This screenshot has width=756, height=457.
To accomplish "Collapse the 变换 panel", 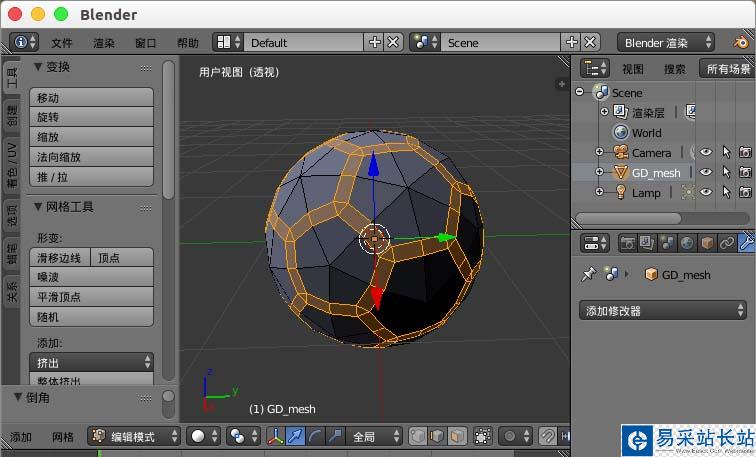I will (x=38, y=67).
